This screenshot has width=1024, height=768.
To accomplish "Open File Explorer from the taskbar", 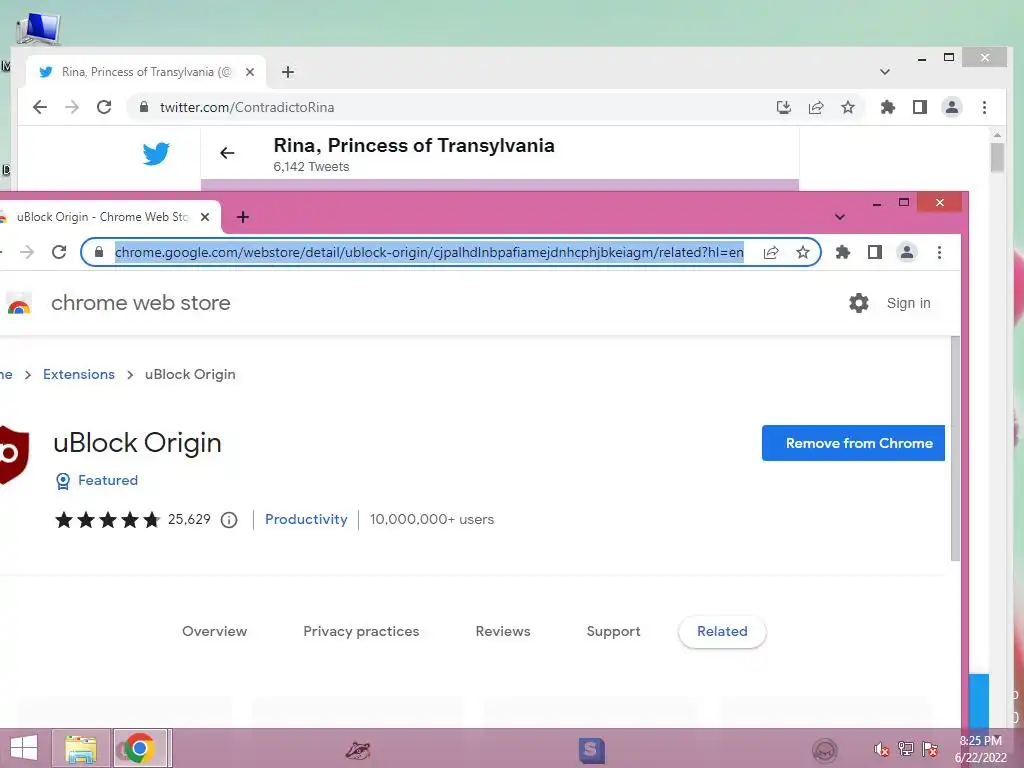I will coord(81,748).
